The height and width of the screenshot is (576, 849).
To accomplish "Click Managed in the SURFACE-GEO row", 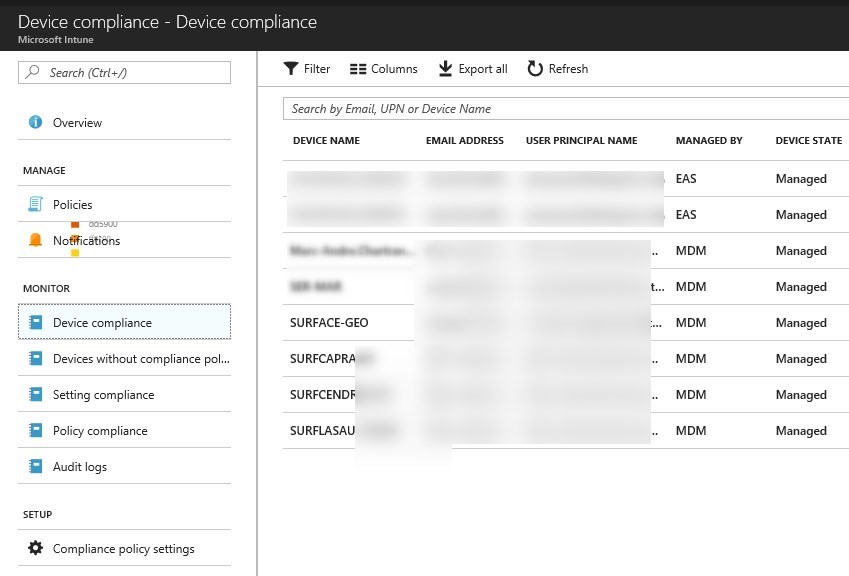I will tap(801, 323).
